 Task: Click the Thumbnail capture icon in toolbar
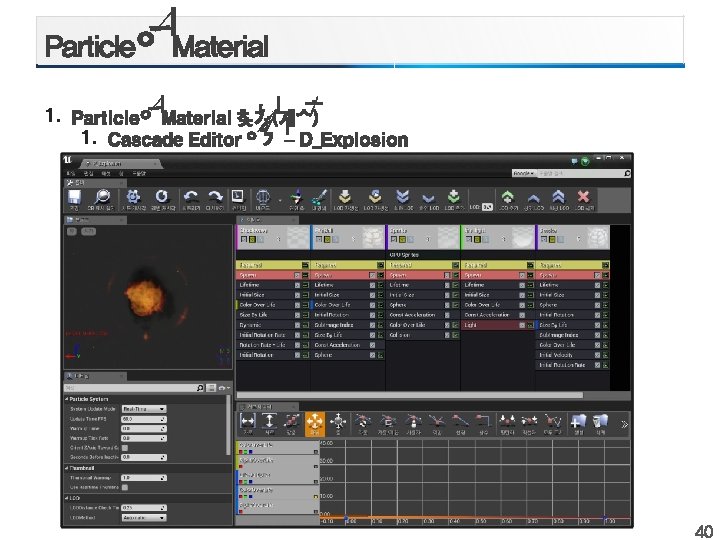coord(238,197)
